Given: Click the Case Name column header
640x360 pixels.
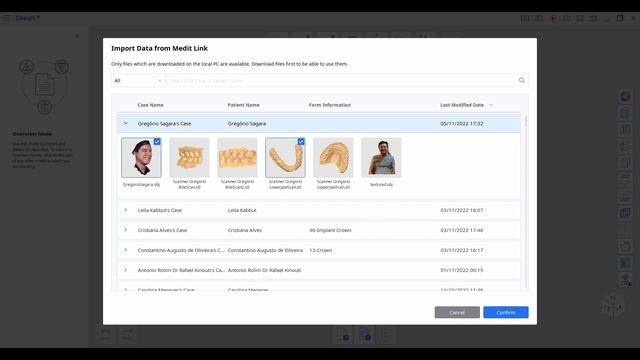Looking at the screenshot, I should point(151,105).
